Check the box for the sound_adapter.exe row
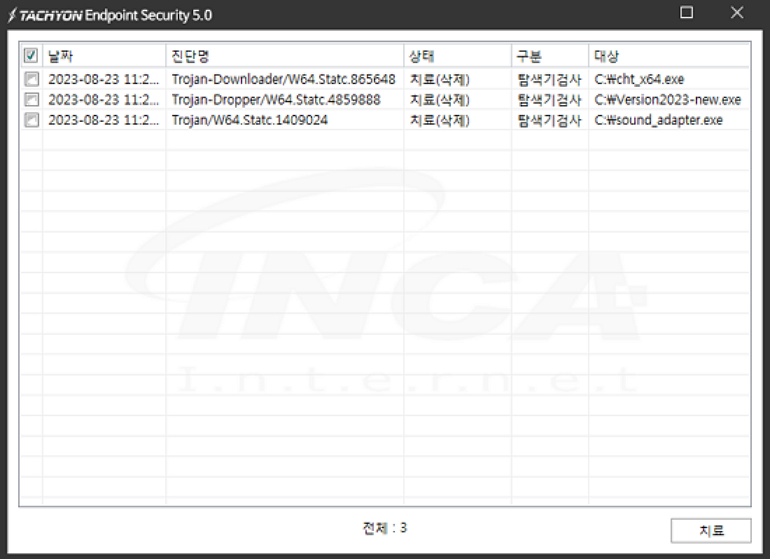This screenshot has width=770, height=559. [31, 120]
